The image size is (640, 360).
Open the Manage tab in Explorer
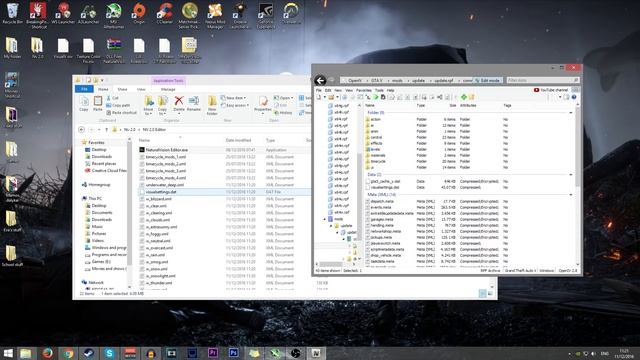click(168, 89)
